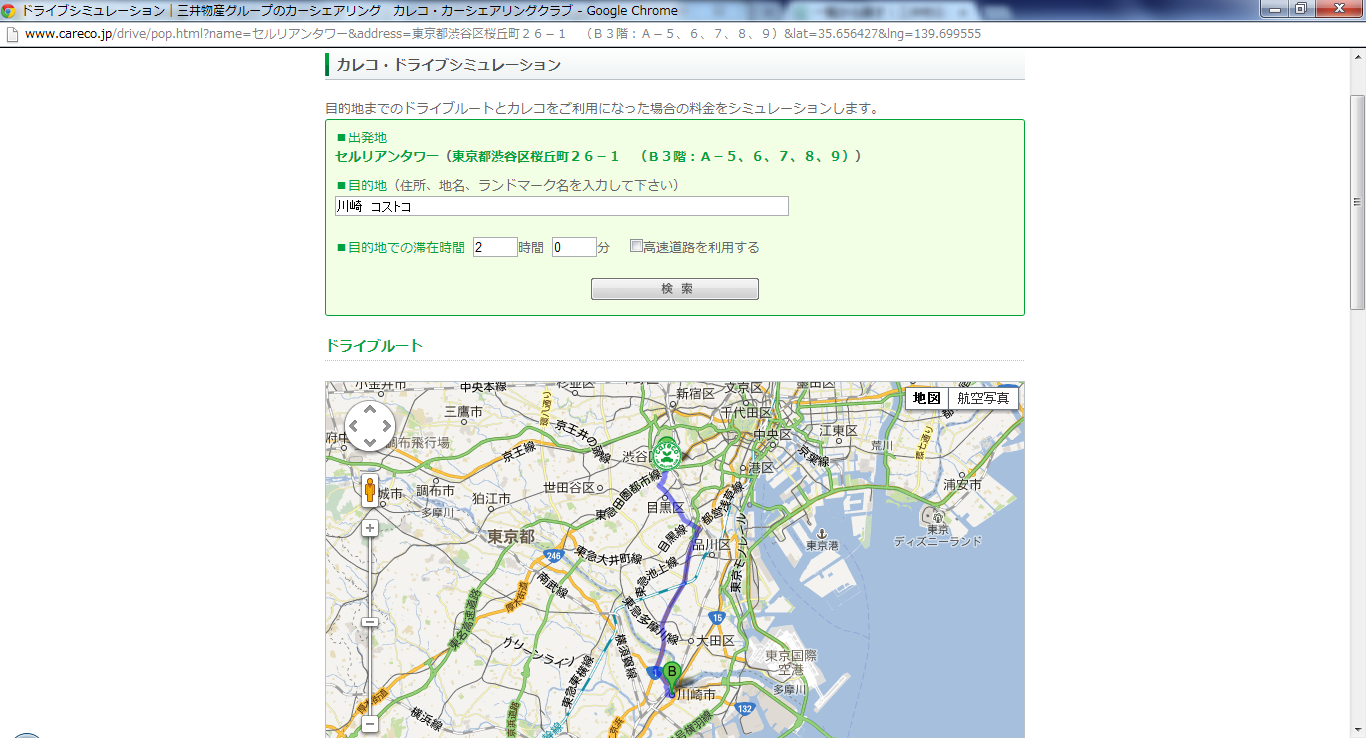
Task: Click the route 1 shield beside marker B
Action: (654, 674)
